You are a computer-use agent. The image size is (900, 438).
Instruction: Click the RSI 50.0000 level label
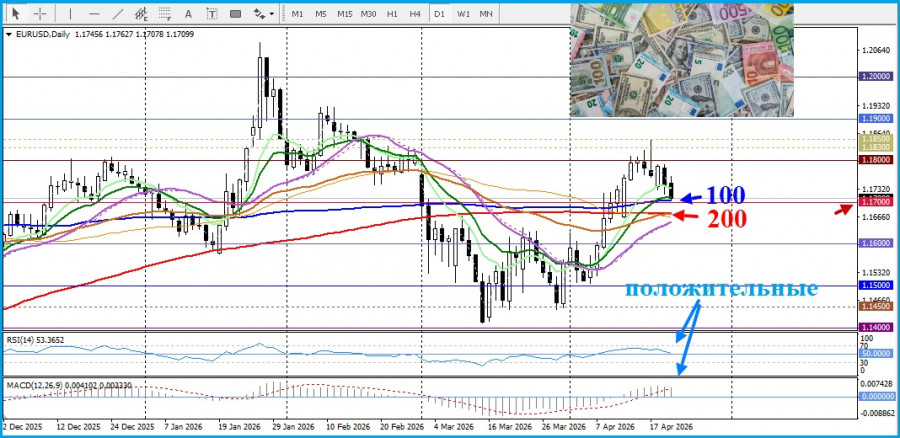click(x=875, y=354)
